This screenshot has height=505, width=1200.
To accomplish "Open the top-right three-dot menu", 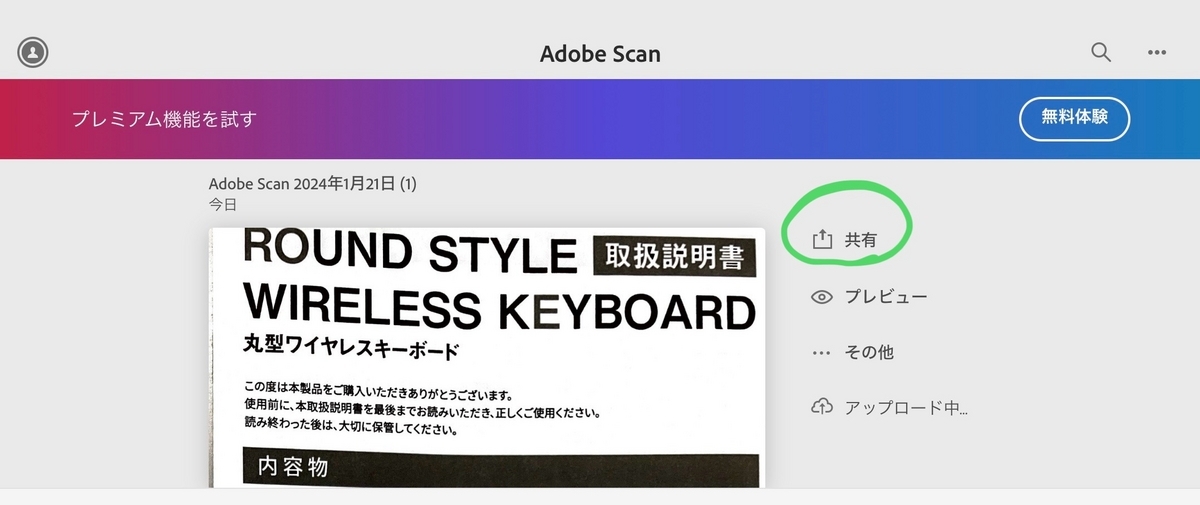I will pyautogui.click(x=1157, y=52).
